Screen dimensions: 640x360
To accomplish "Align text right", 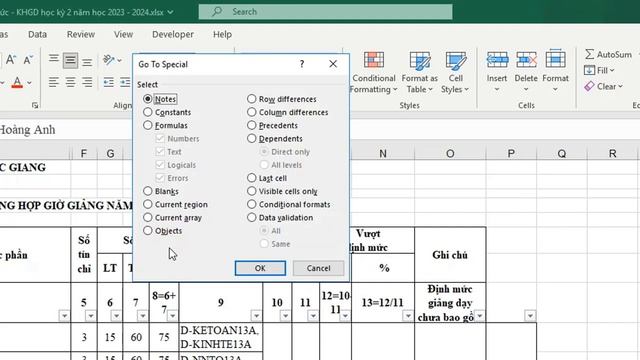I will click(87, 82).
